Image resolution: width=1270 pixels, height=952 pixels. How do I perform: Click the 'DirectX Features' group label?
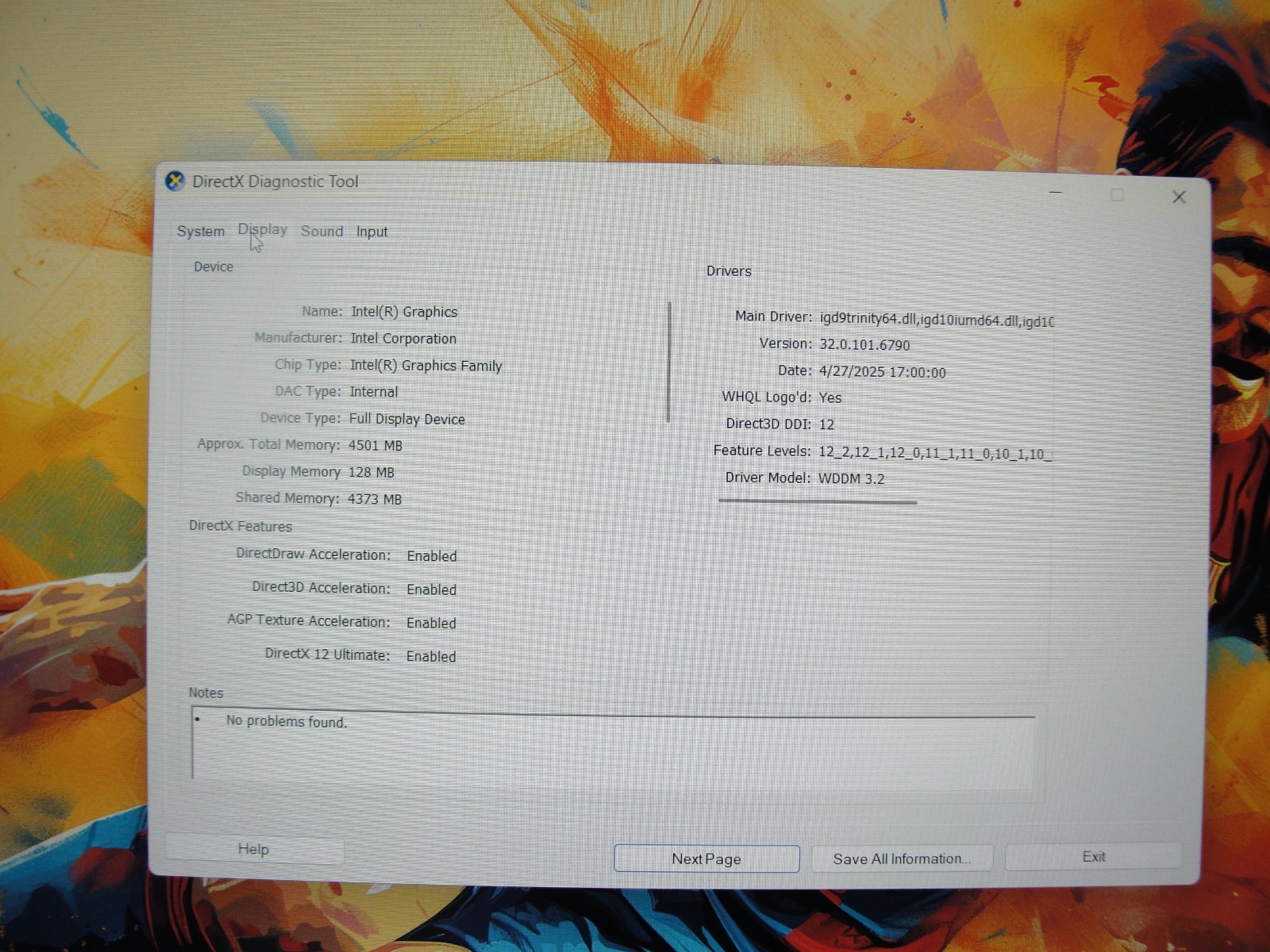tap(241, 526)
